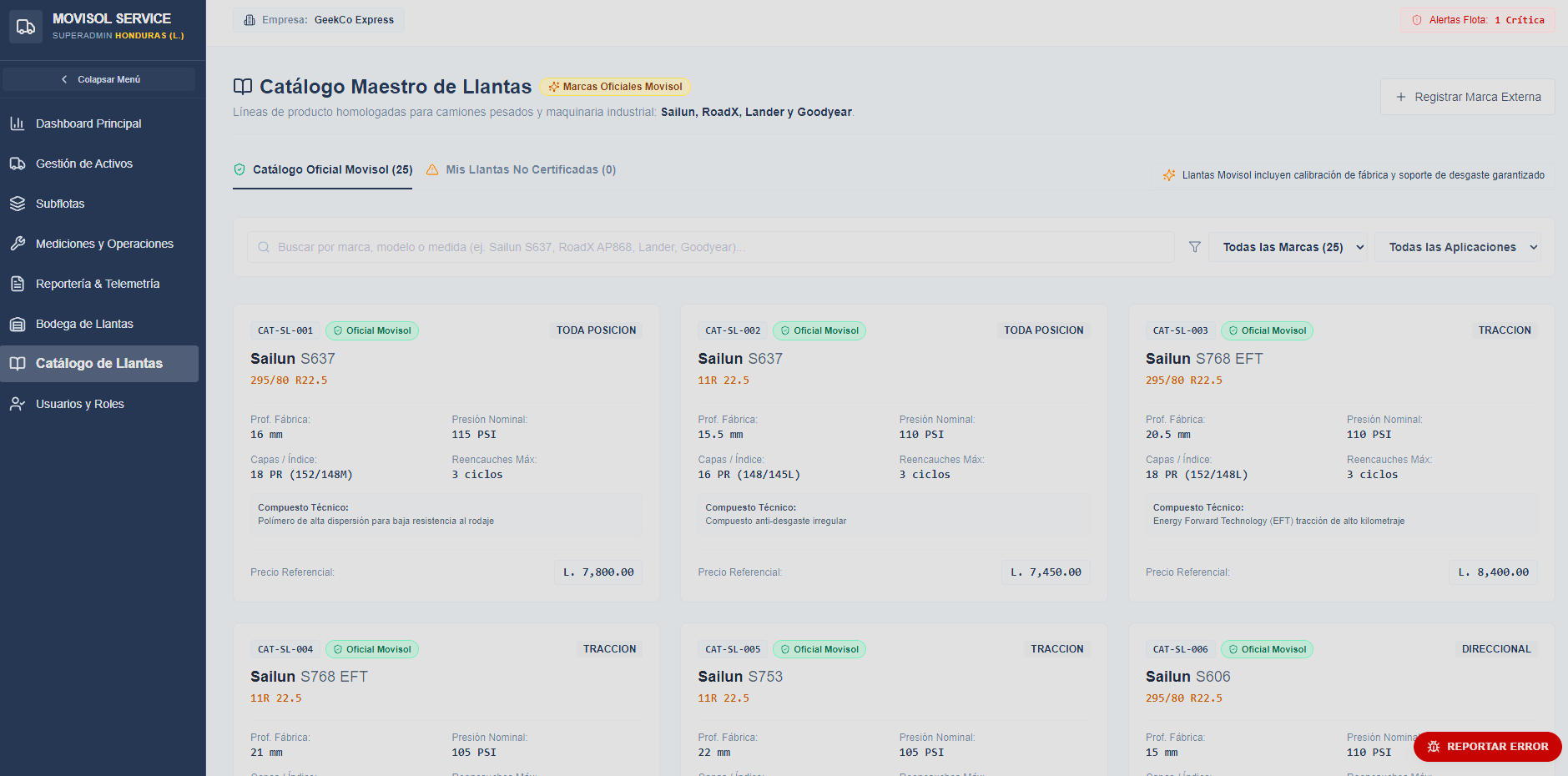Switch to Mis Llantas No Certificadas tab
The width and height of the screenshot is (1568, 776).
pos(521,169)
